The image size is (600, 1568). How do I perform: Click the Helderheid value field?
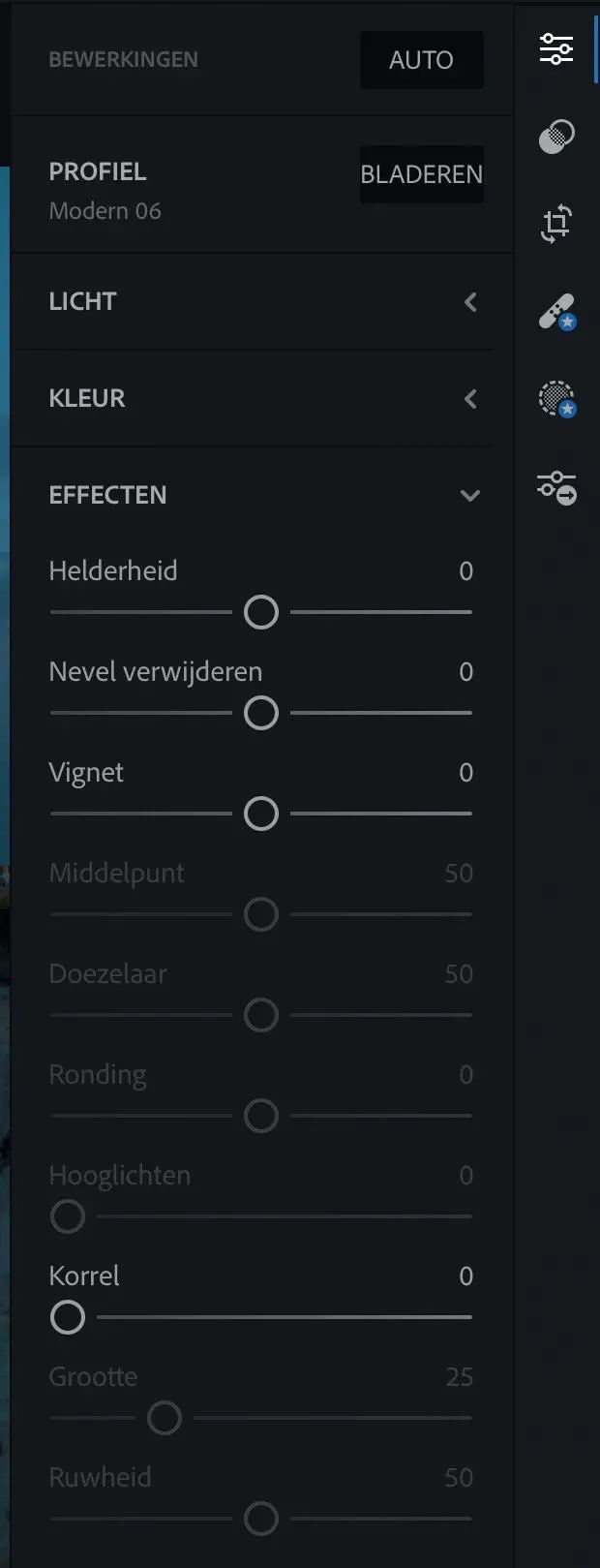[x=465, y=571]
